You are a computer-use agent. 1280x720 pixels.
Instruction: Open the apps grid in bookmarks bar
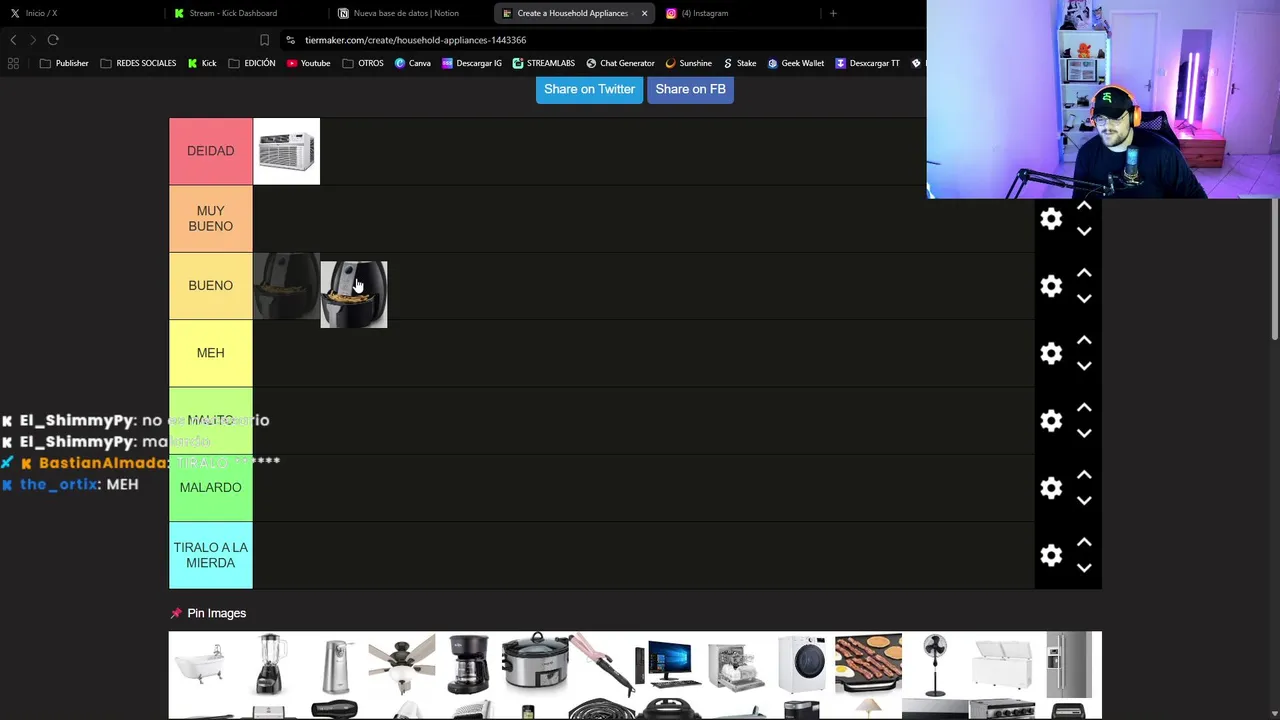click(x=13, y=63)
